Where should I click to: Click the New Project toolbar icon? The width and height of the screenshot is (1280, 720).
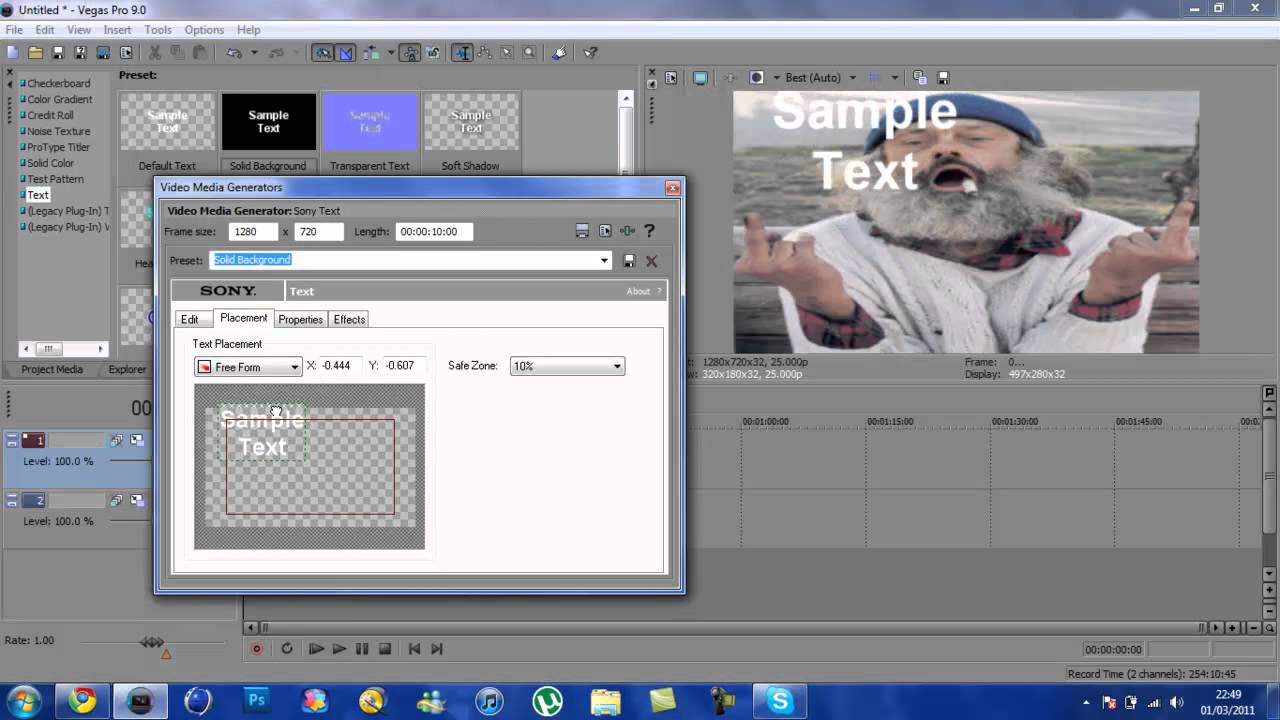13,52
